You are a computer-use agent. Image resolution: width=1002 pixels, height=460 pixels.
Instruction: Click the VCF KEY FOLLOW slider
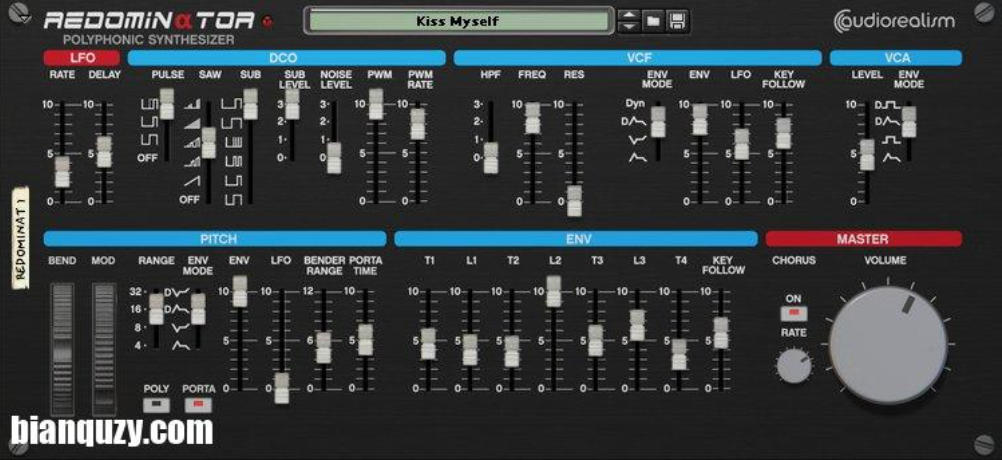click(x=783, y=134)
